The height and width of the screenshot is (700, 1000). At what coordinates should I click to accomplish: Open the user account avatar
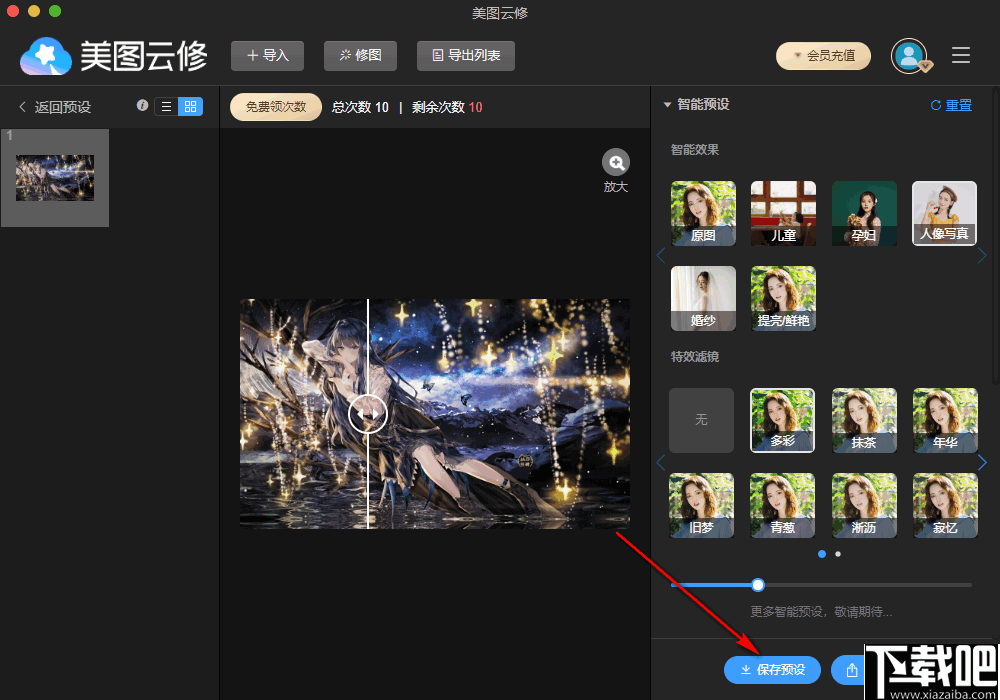point(909,56)
